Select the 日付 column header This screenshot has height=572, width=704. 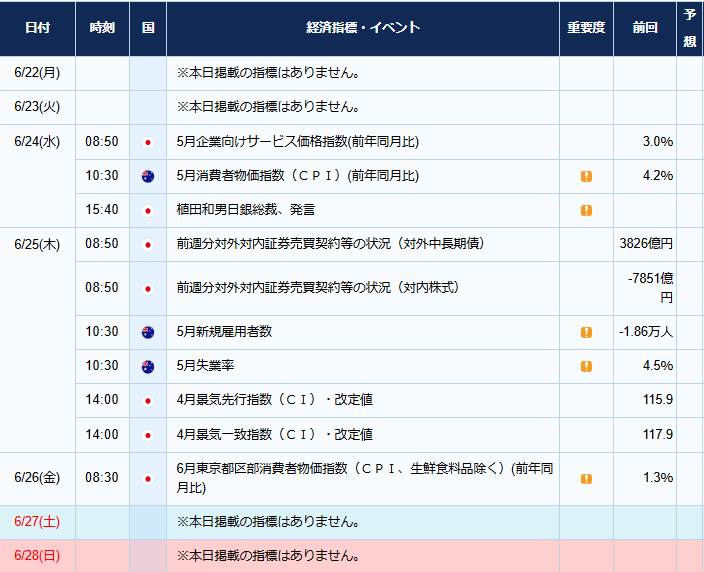pos(38,28)
